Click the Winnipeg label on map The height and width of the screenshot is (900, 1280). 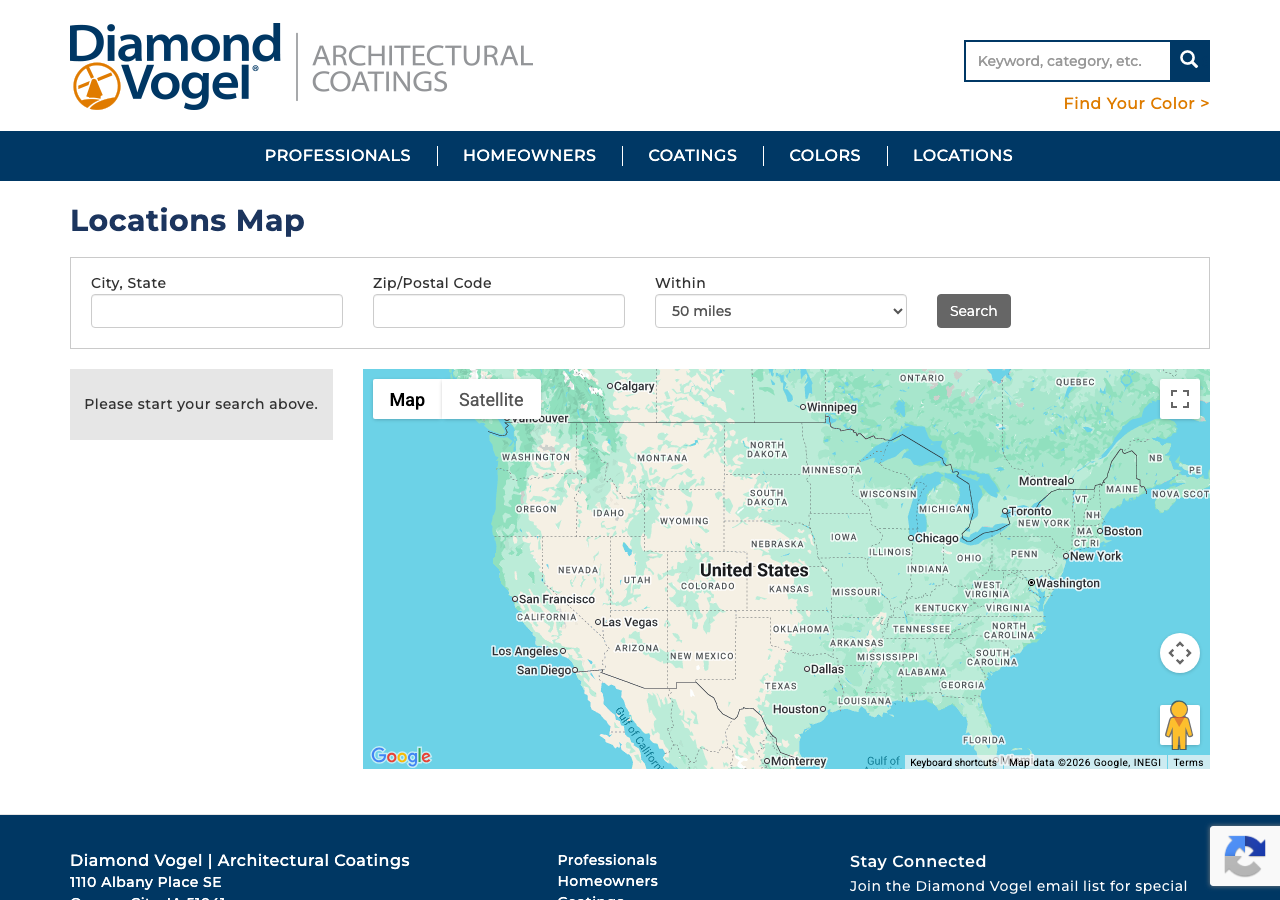(832, 407)
